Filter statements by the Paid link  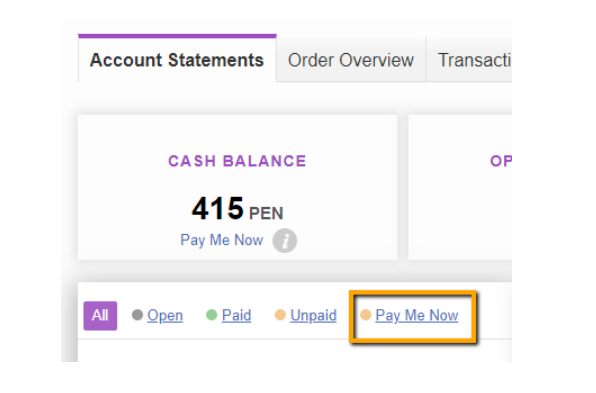tap(236, 315)
